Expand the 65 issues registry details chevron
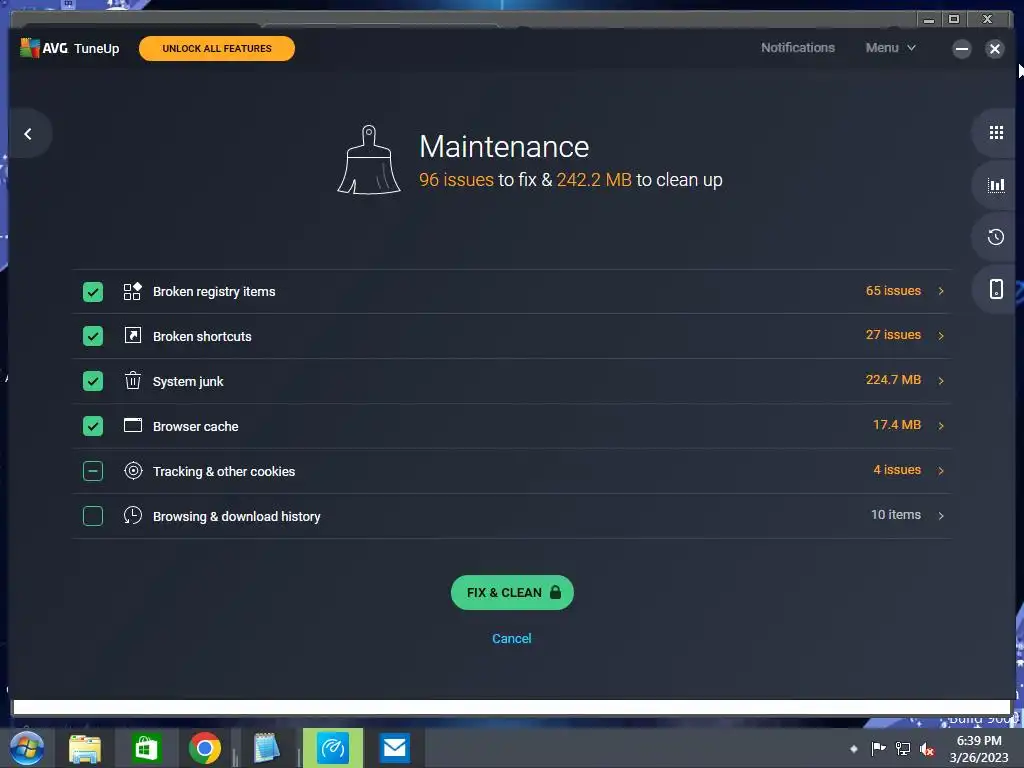 click(941, 291)
